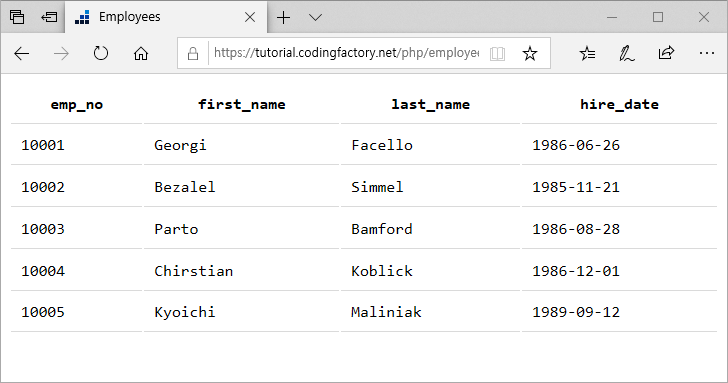Open Settings and more ellipsis menu
This screenshot has height=383, width=728.
tap(707, 53)
